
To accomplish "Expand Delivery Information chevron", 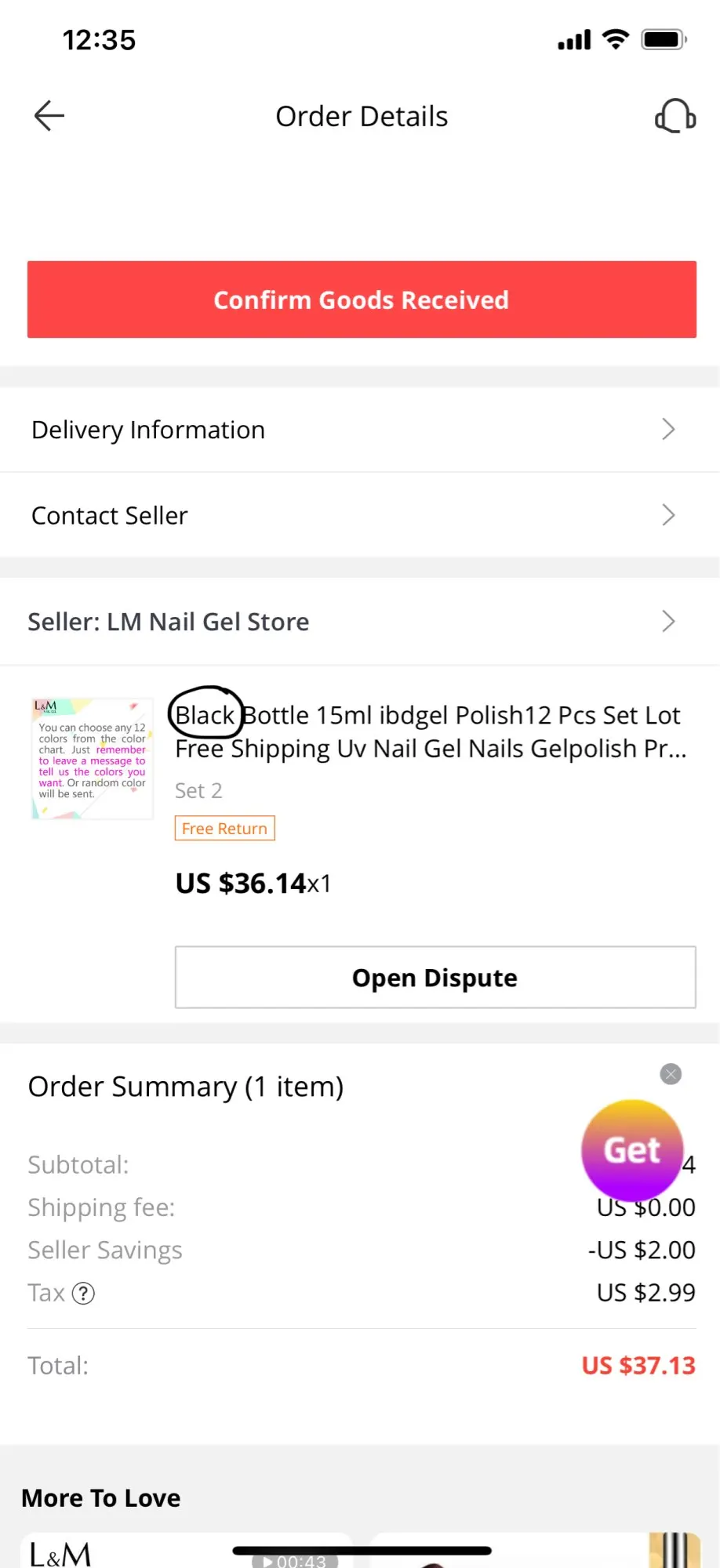I will [668, 430].
